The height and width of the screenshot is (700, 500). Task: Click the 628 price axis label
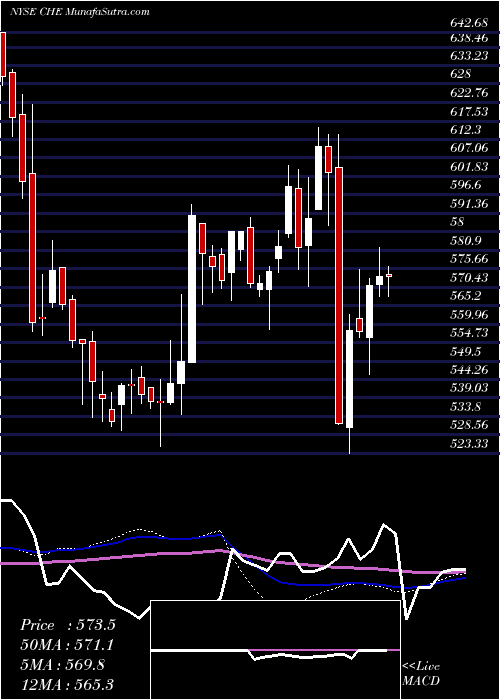(460, 74)
